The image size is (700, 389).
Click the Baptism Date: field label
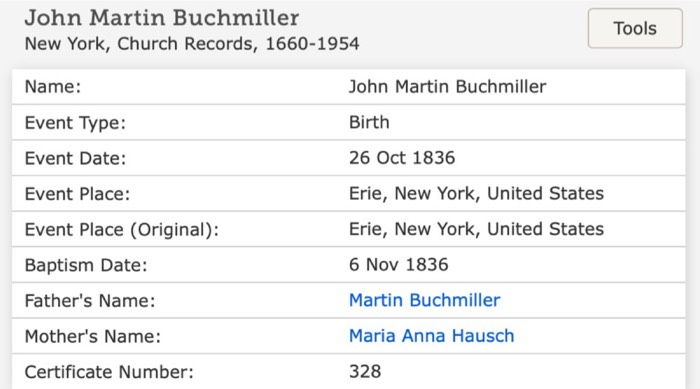tap(86, 265)
